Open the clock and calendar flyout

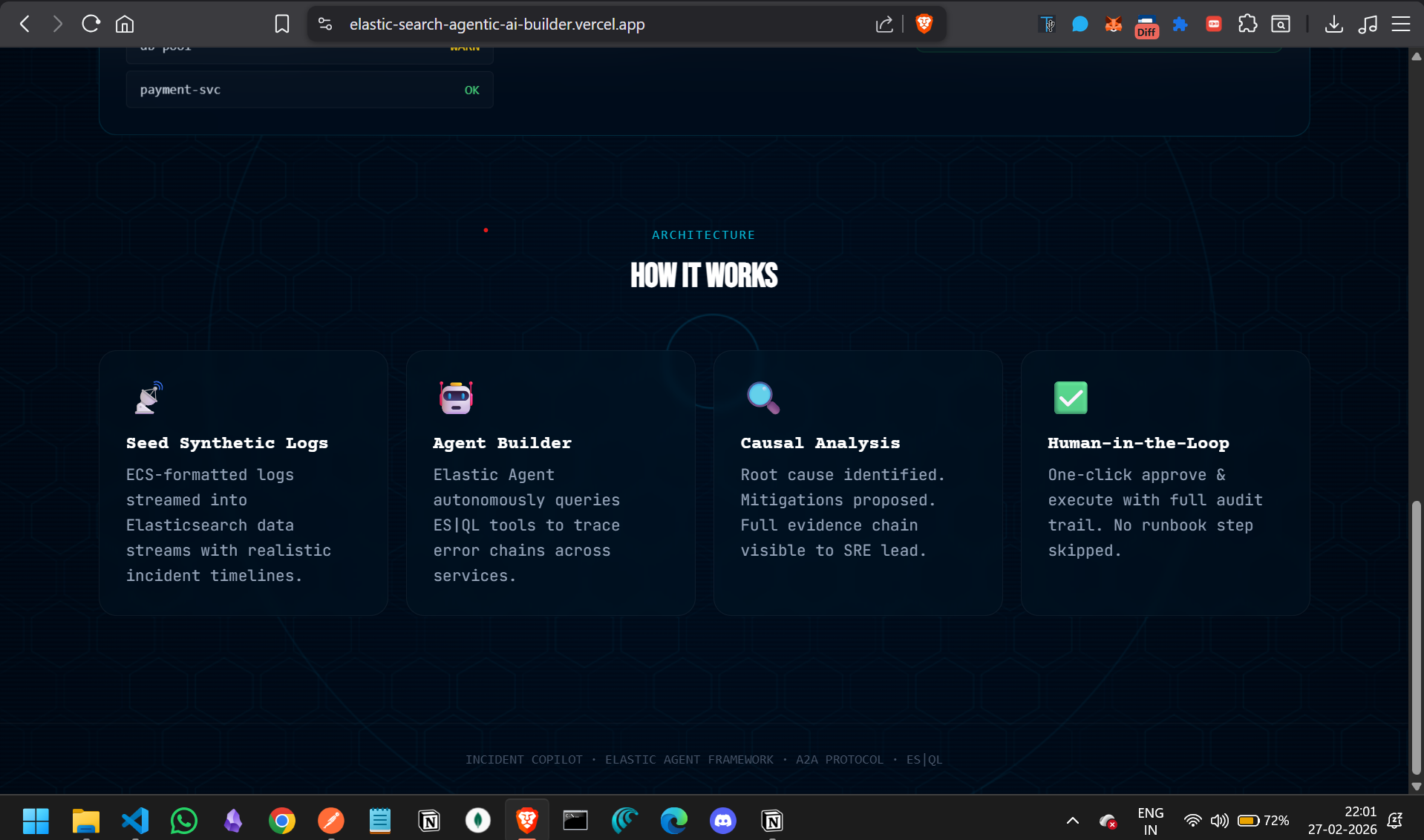1342,821
